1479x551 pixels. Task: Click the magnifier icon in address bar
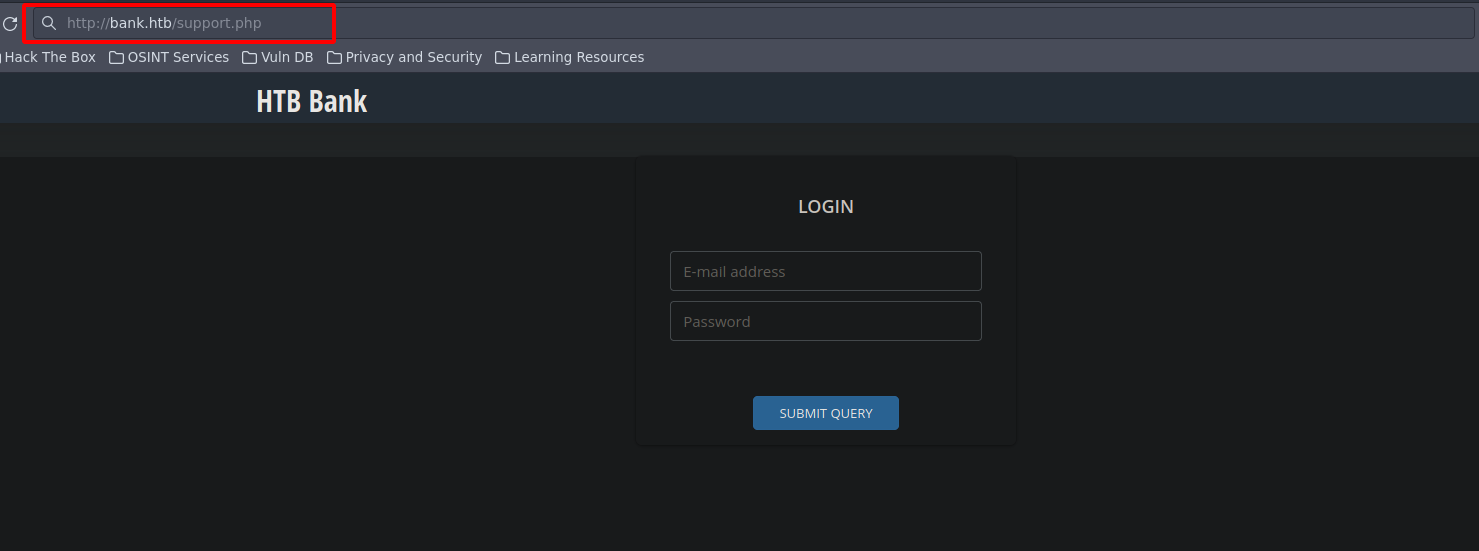point(48,23)
